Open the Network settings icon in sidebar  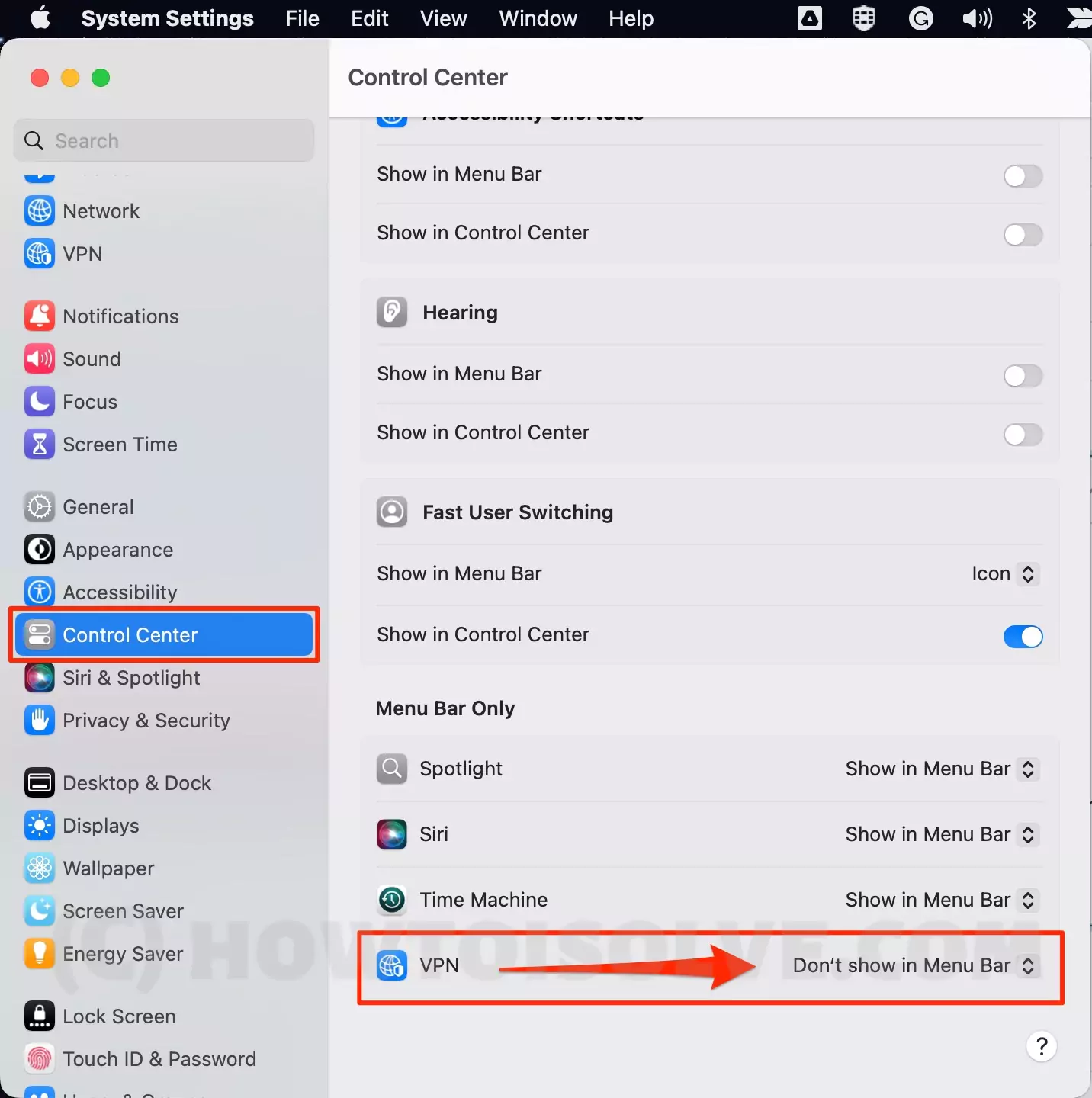click(x=39, y=210)
